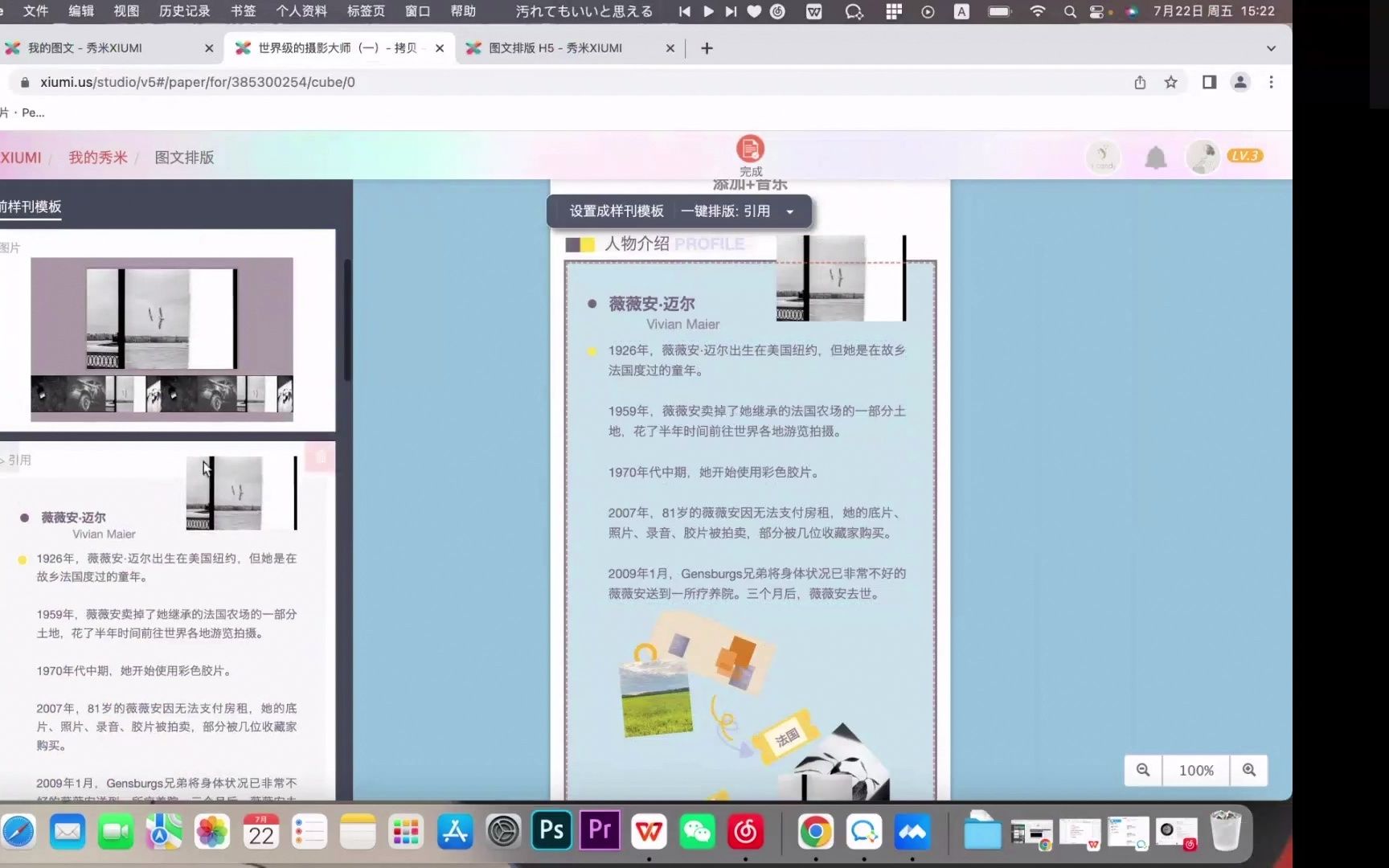Image resolution: width=1389 pixels, height=868 pixels.
Task: Close the 图文排版 H5 tab
Action: [670, 48]
